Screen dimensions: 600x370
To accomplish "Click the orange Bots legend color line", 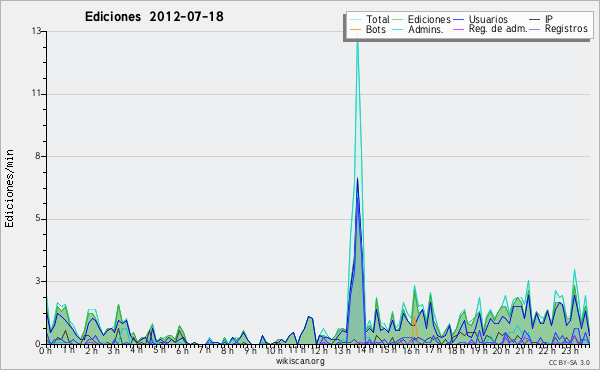I will (x=355, y=29).
